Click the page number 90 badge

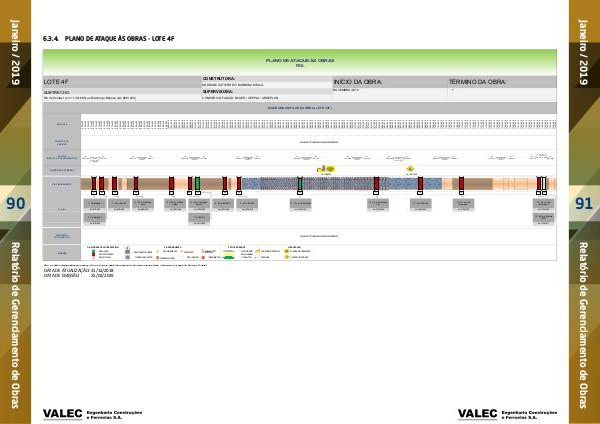(x=15, y=204)
